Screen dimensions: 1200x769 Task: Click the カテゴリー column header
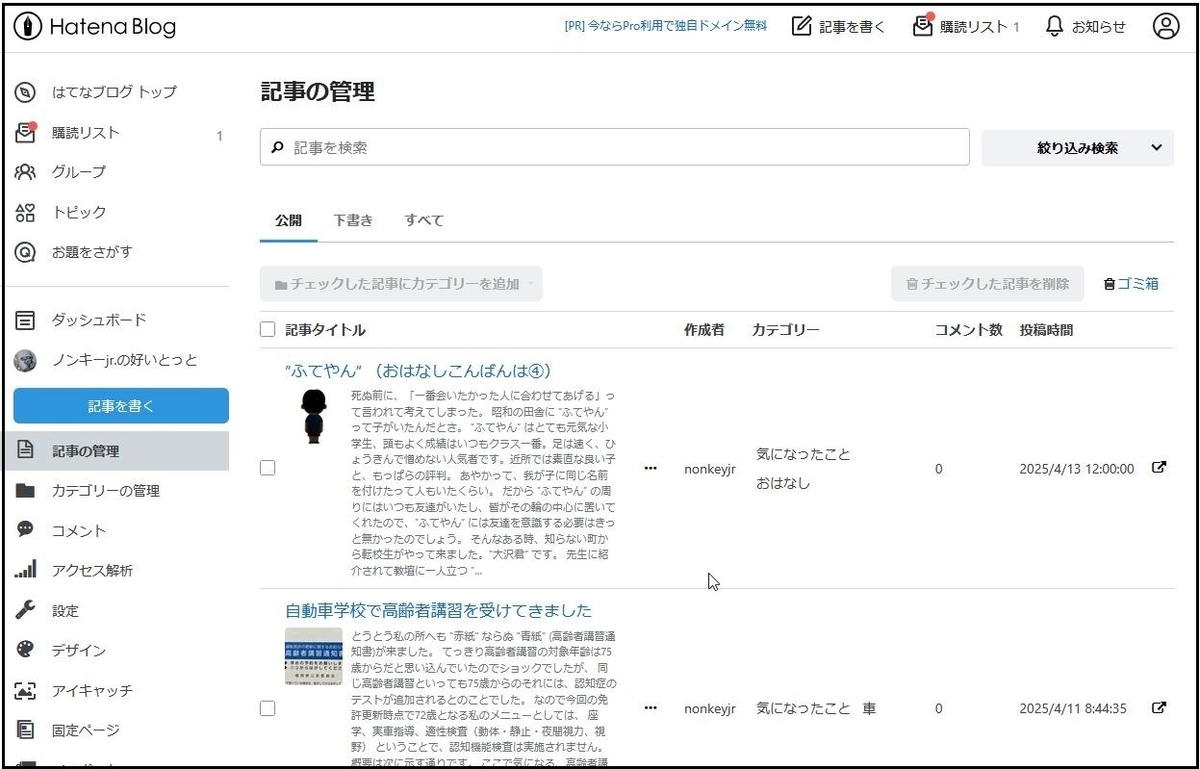[x=786, y=330]
